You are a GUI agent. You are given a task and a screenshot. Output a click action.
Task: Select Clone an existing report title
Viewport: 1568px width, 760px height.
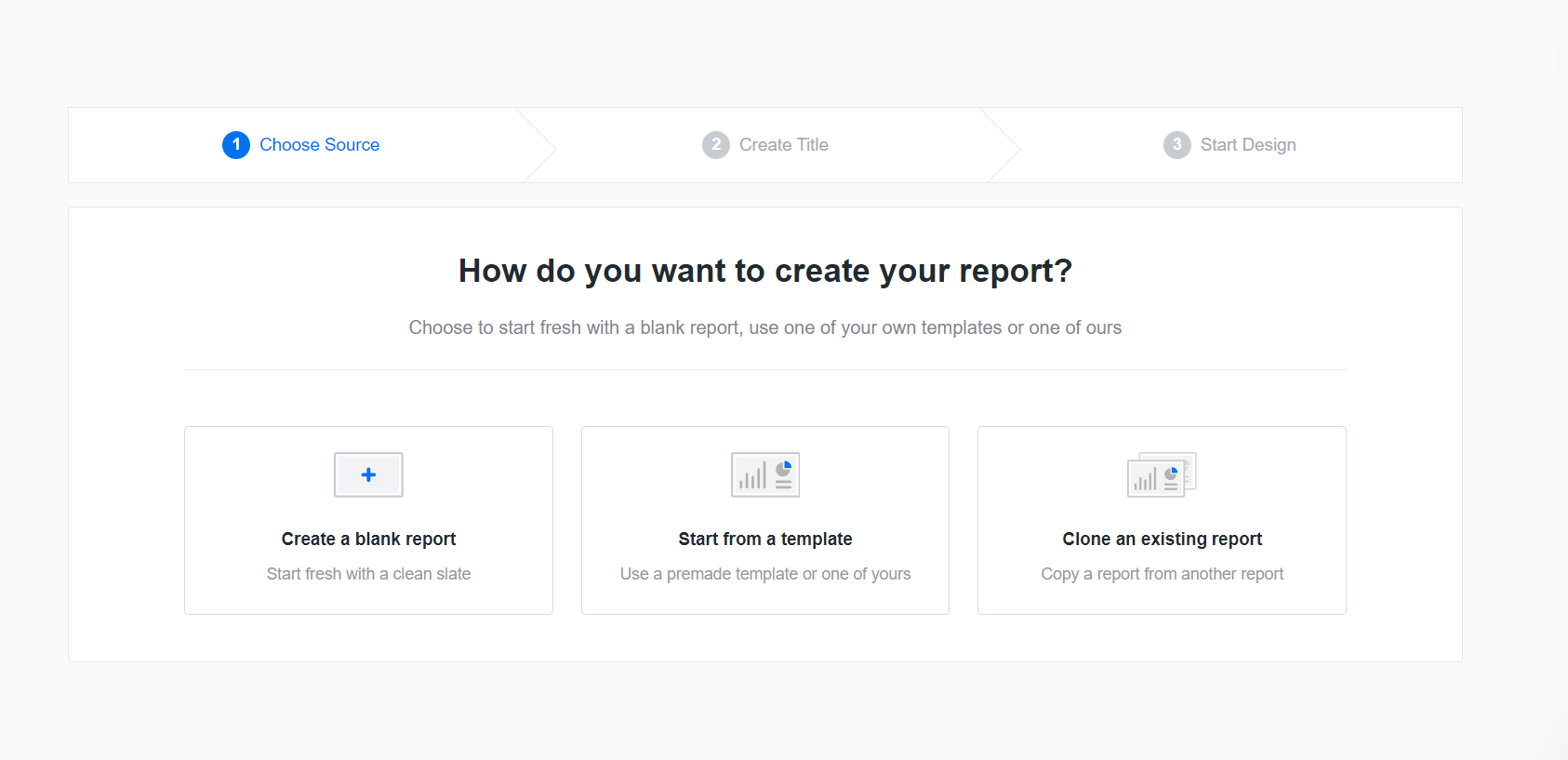(1163, 540)
